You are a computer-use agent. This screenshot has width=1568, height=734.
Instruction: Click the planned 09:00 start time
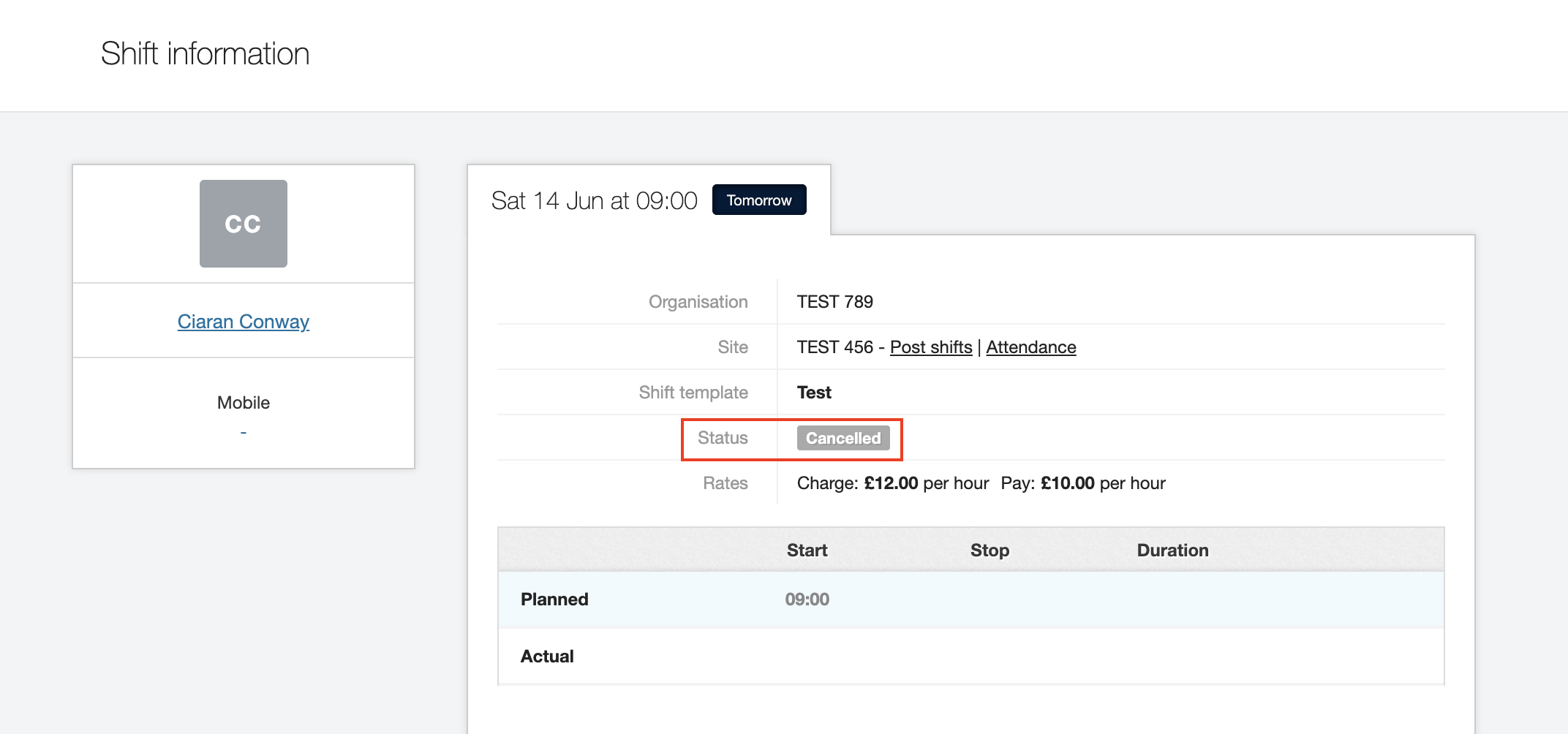[x=807, y=599]
